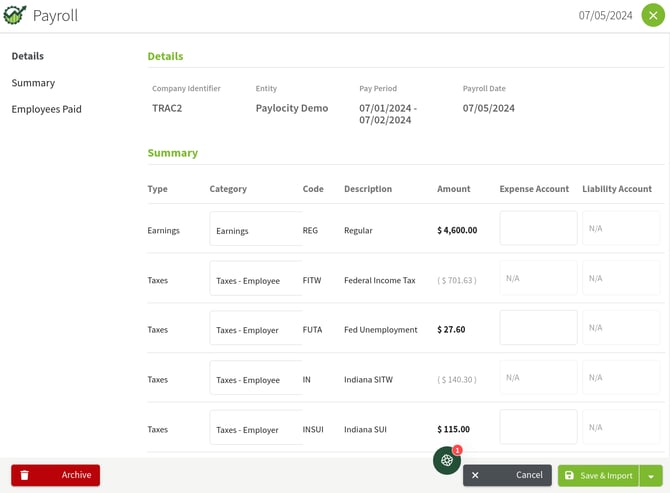Go to Summary section in sidebar
Screen dimensions: 670x493
point(33,83)
